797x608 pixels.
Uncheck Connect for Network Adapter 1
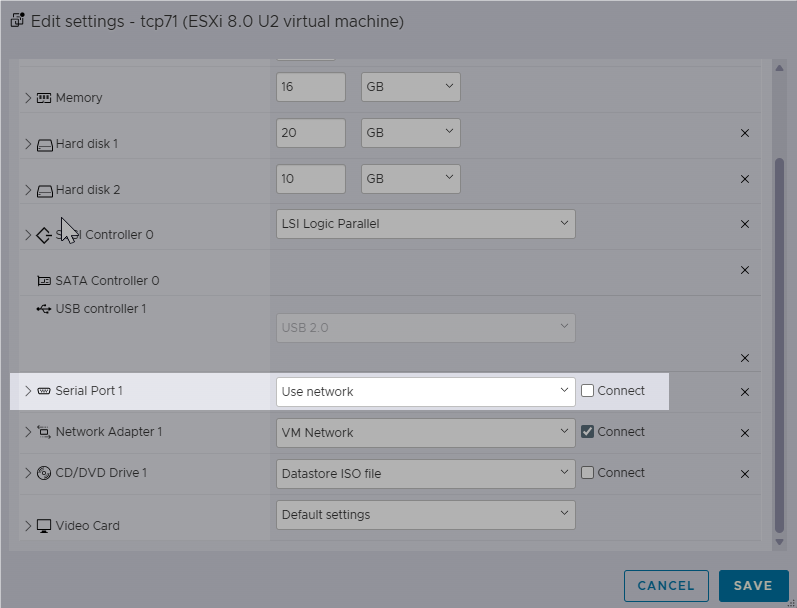pyautogui.click(x=587, y=432)
